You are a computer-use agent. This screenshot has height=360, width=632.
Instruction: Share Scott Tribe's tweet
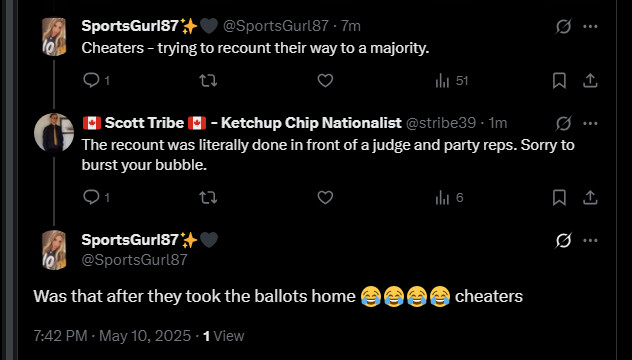[590, 198]
